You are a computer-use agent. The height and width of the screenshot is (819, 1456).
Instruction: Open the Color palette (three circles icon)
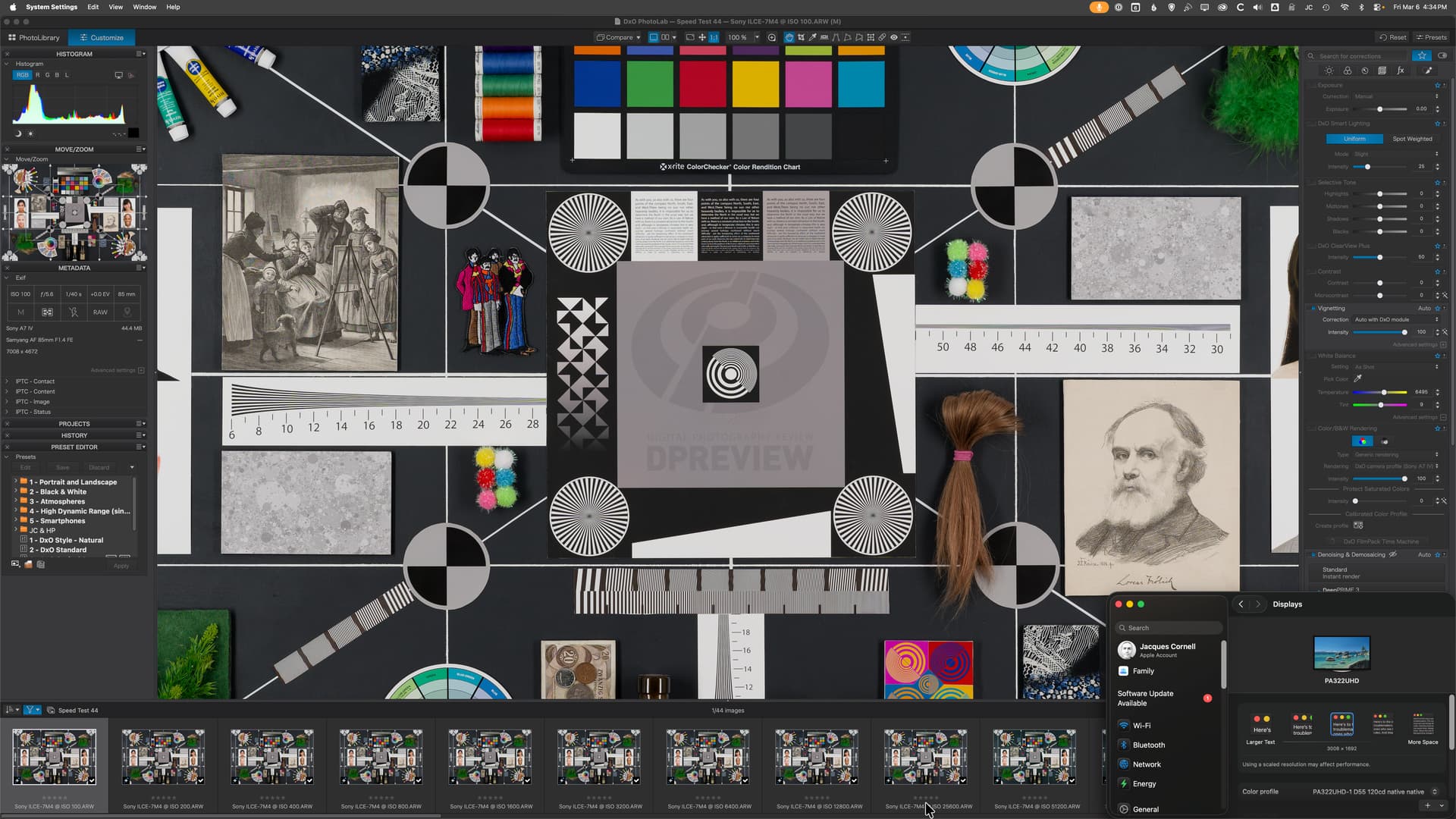pos(1347,71)
